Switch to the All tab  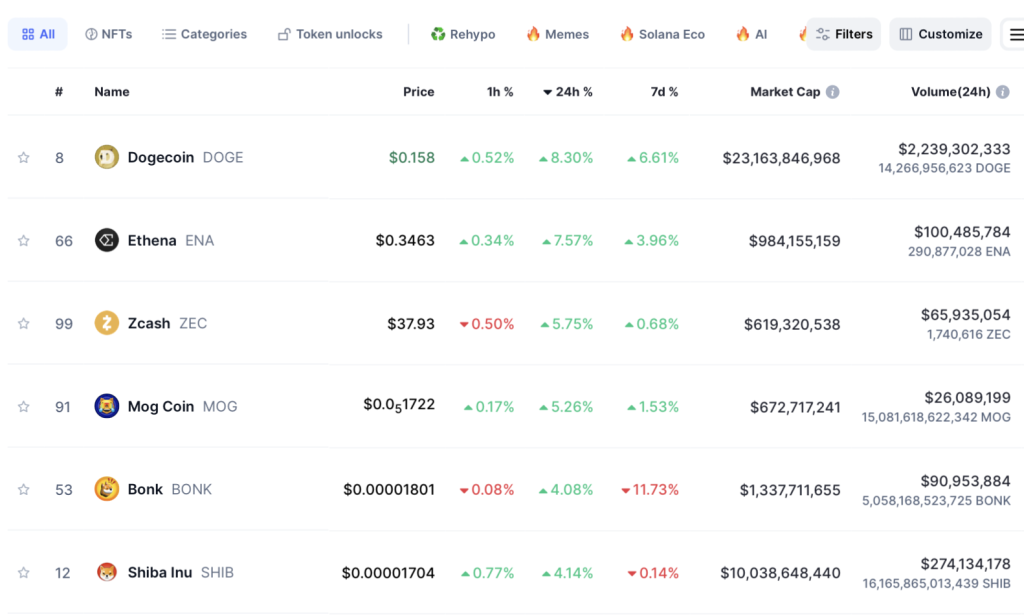[x=37, y=34]
